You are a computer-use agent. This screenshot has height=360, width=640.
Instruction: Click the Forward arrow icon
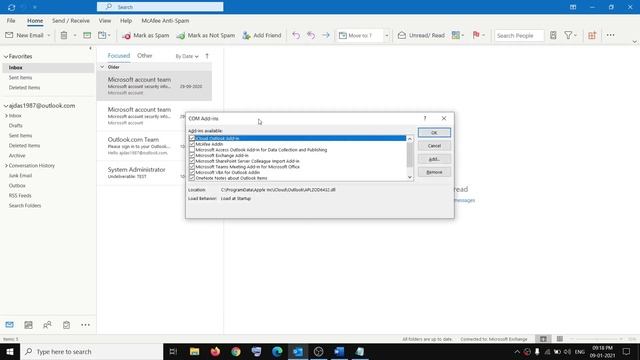coord(326,36)
